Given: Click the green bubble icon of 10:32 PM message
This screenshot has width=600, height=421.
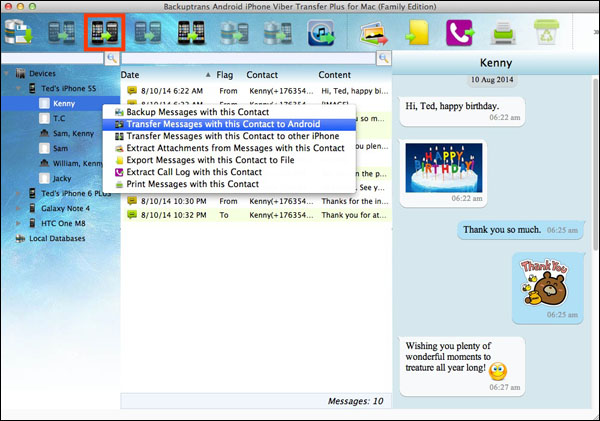Looking at the screenshot, I should coord(132,215).
